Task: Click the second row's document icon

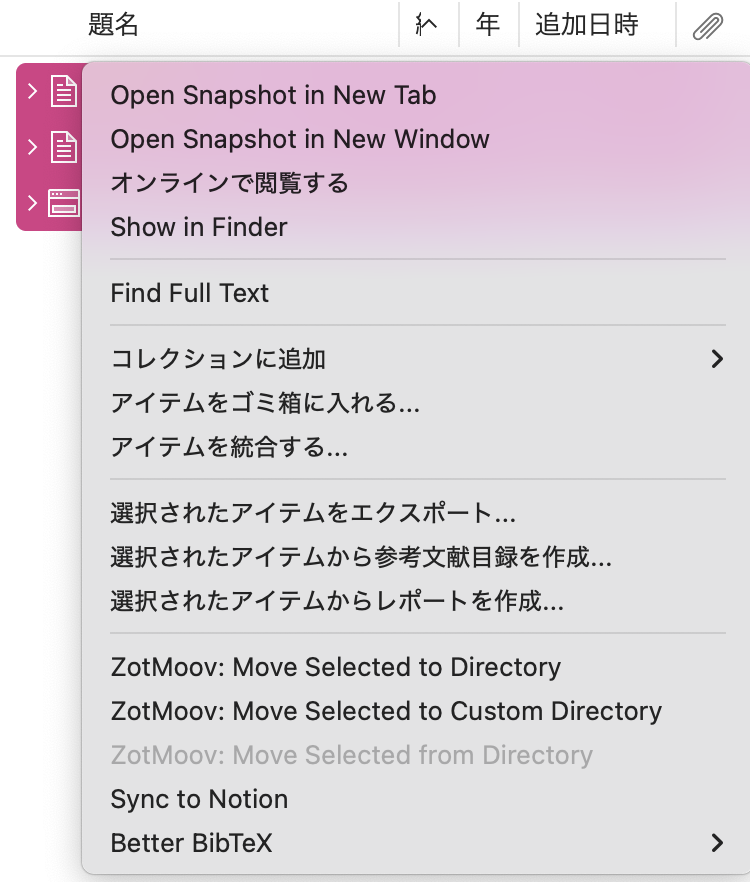Action: pyautogui.click(x=64, y=148)
